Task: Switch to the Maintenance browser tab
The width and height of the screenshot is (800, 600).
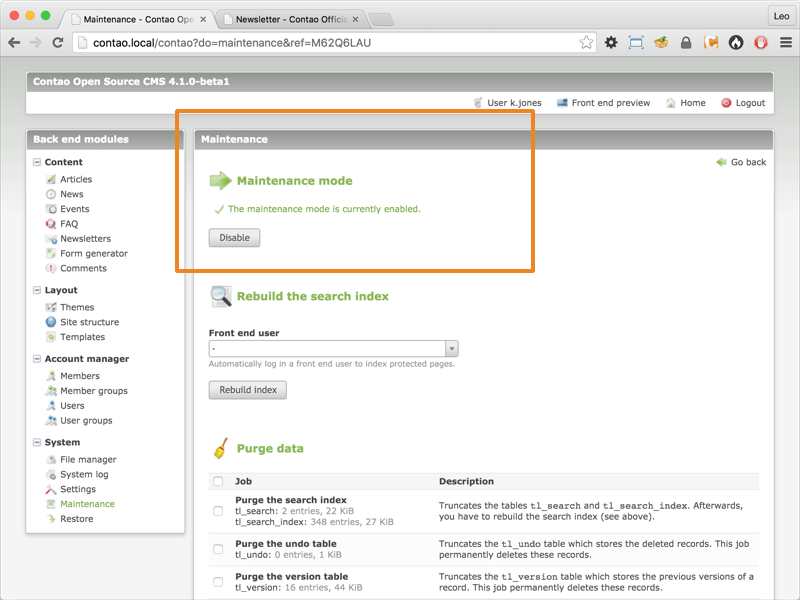Action: [139, 19]
